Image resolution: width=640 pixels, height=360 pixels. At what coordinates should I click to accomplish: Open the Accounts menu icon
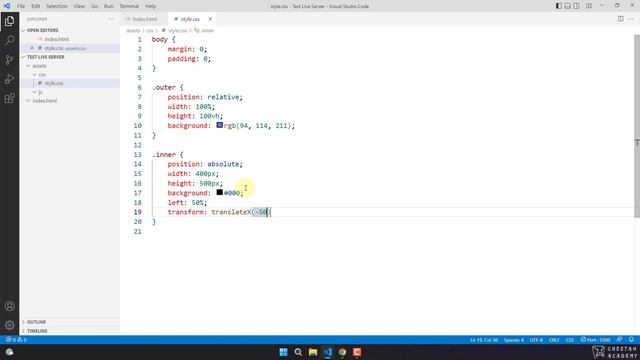[x=9, y=306]
